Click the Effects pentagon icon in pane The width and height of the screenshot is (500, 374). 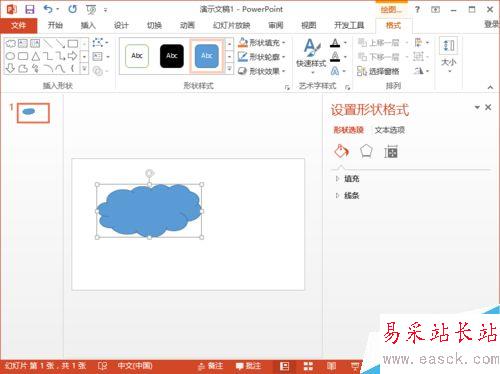(x=366, y=151)
